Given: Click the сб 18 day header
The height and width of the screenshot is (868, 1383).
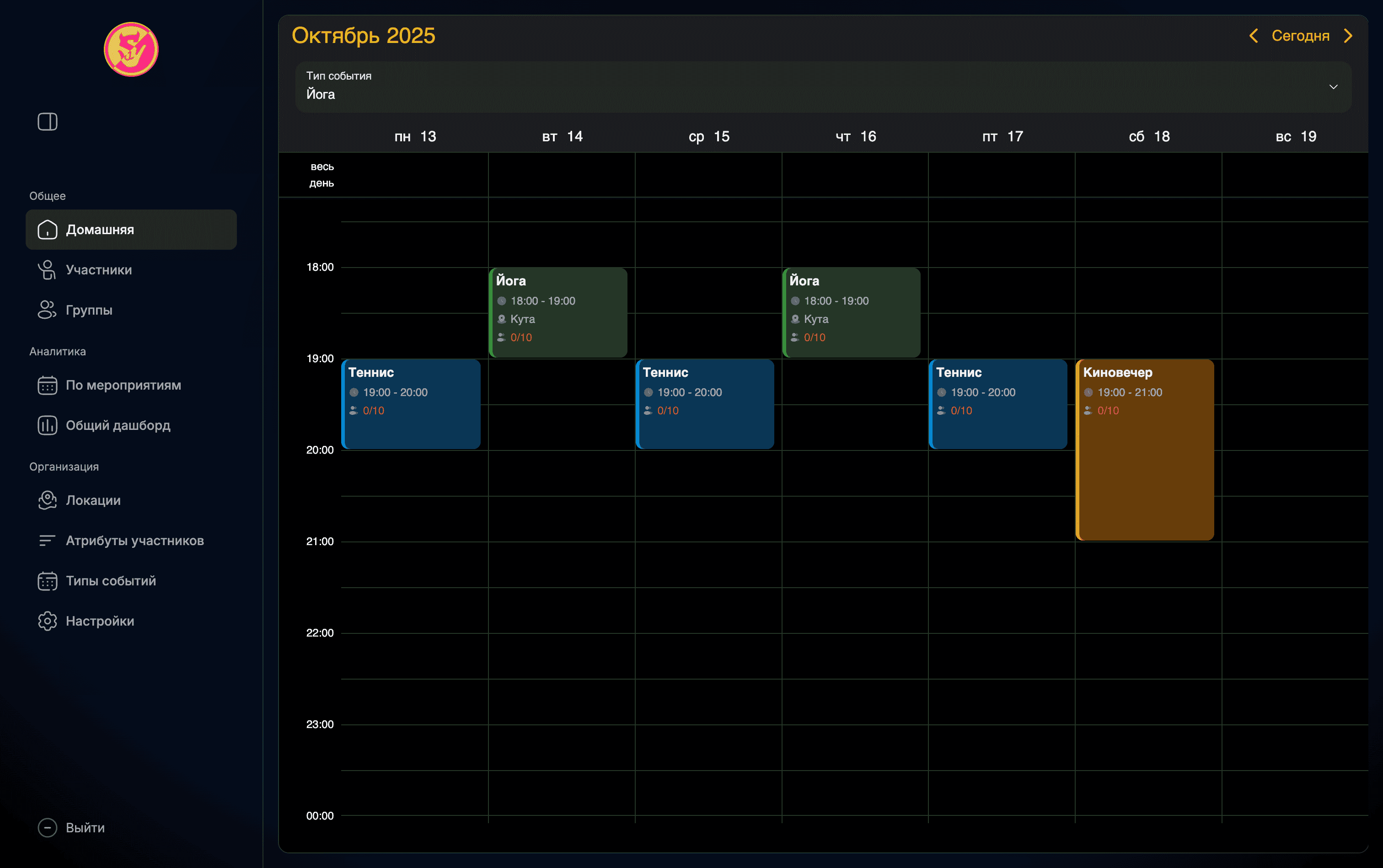Looking at the screenshot, I should pos(1149,137).
